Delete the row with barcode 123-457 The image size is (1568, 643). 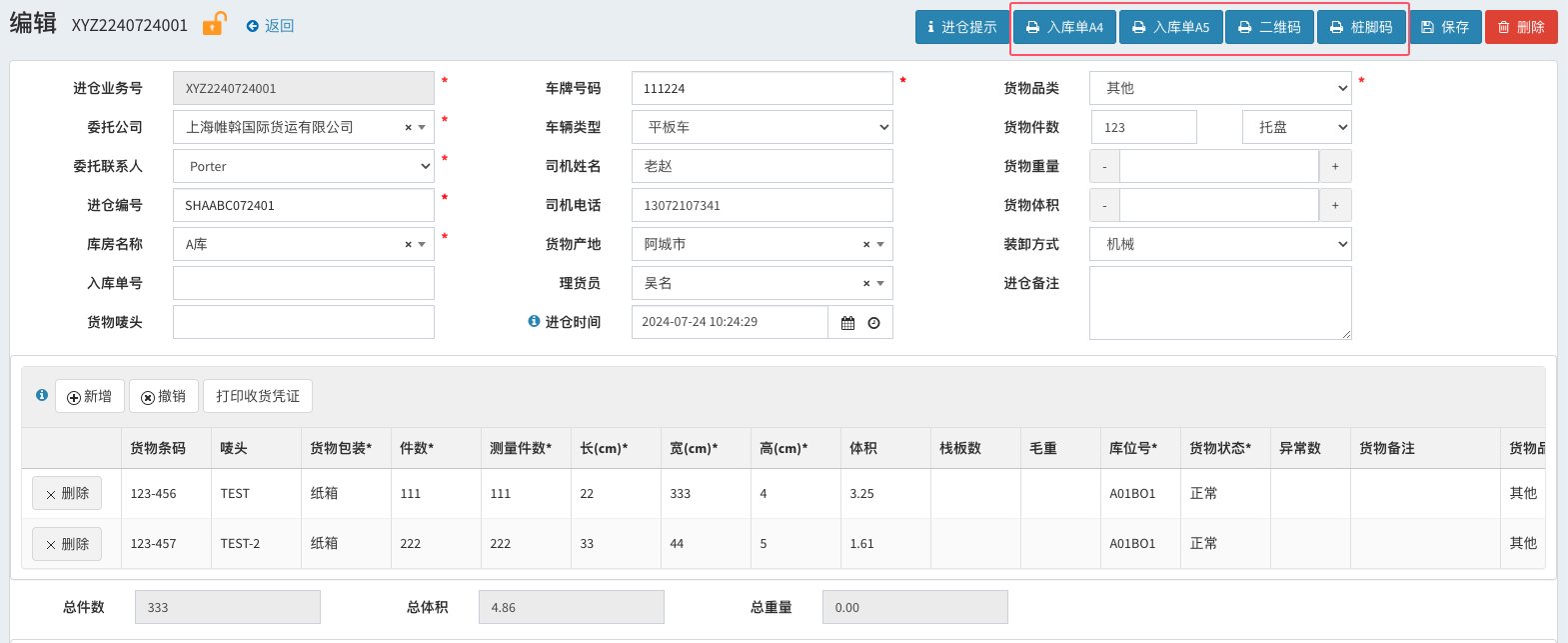click(67, 544)
